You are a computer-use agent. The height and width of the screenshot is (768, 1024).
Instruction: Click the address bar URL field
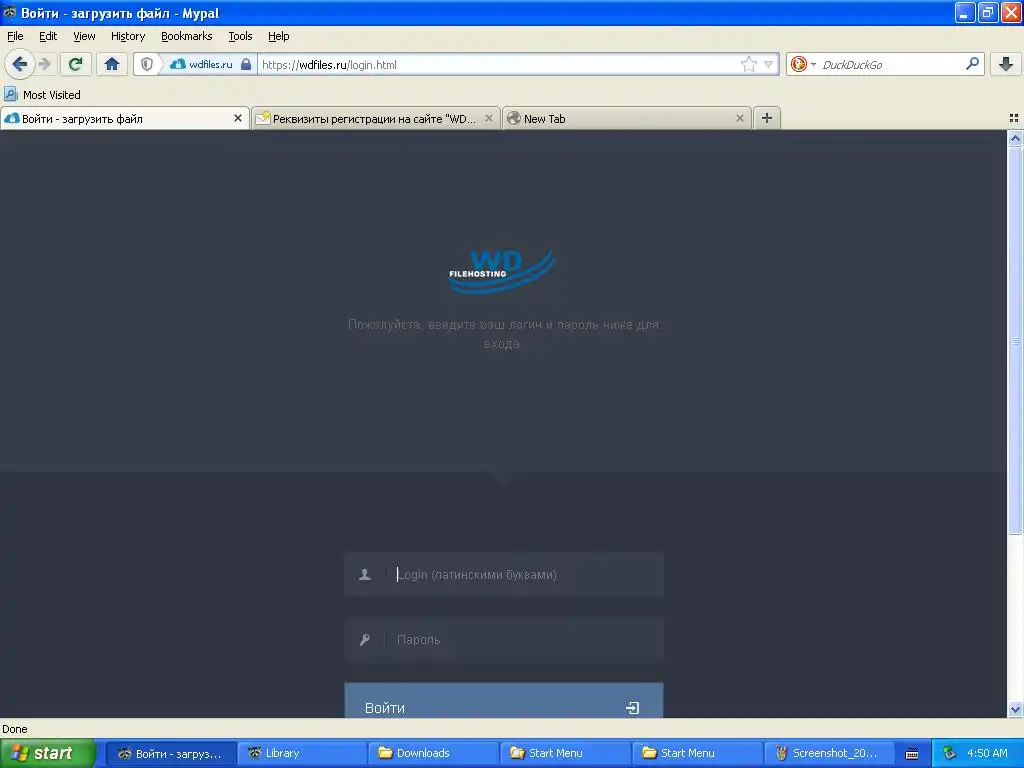tap(500, 64)
